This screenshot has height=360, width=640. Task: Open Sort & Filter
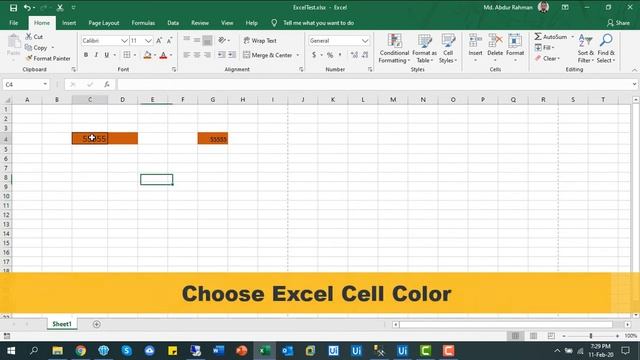[586, 49]
